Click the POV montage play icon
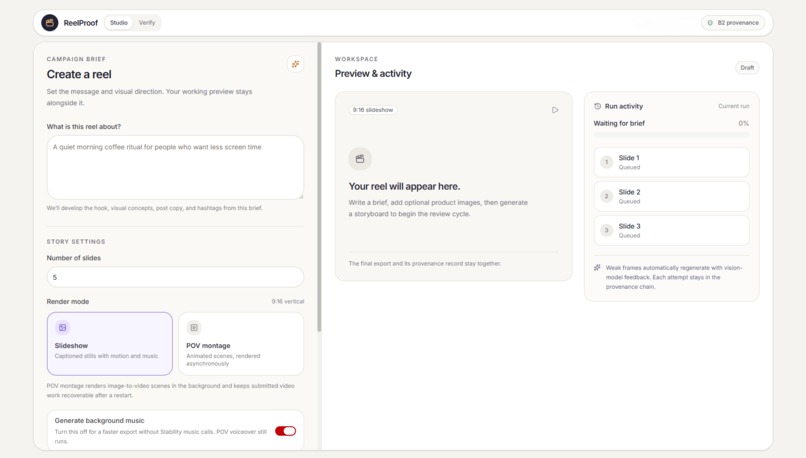Screen dimensions: 806x458 (x=194, y=327)
